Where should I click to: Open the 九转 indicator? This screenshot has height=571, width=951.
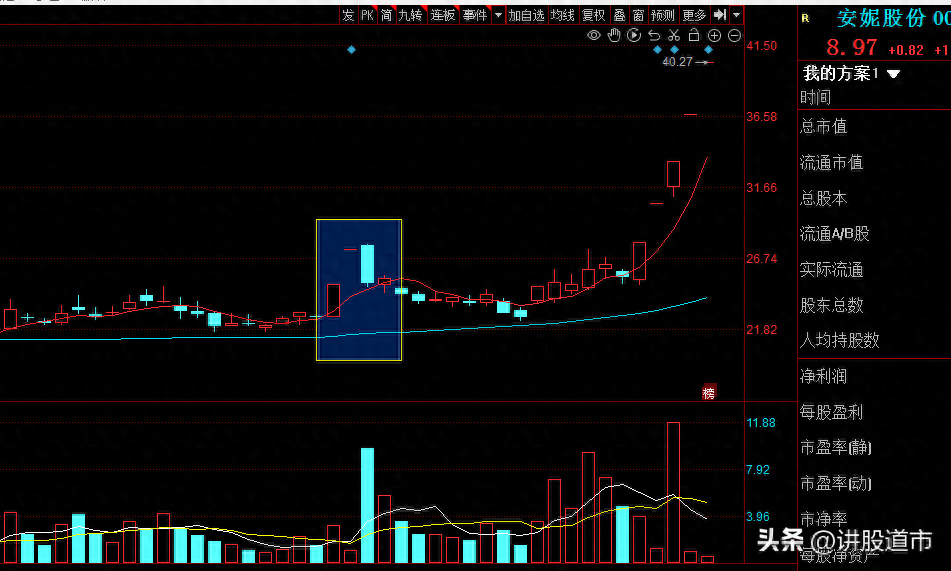[411, 15]
